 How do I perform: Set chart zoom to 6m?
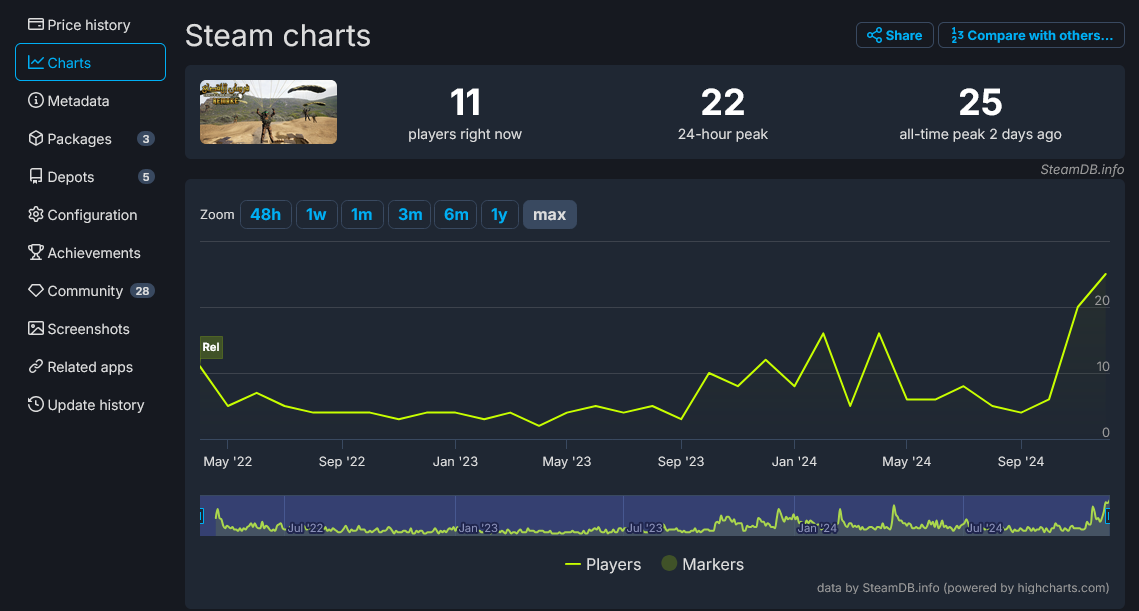pos(456,214)
